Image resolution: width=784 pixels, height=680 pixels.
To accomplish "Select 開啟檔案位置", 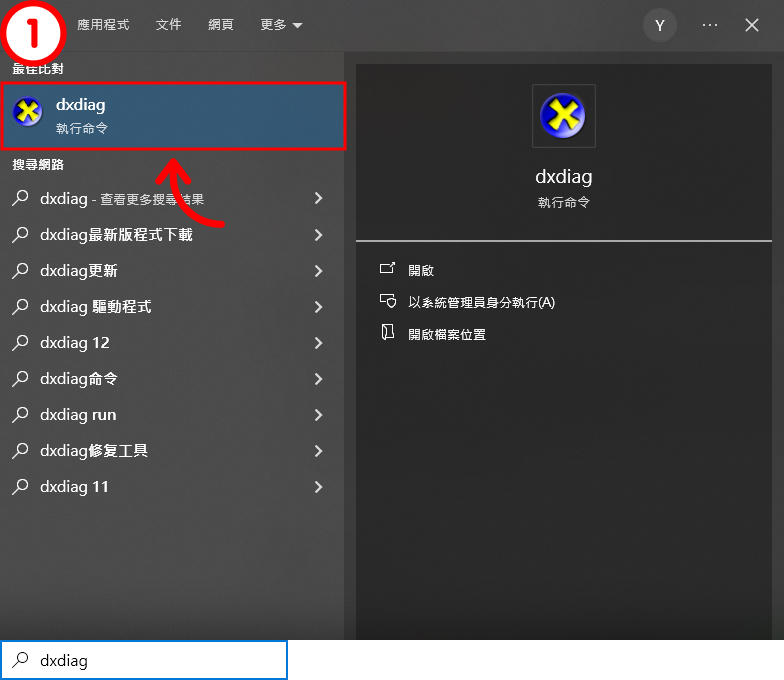I will point(447,334).
